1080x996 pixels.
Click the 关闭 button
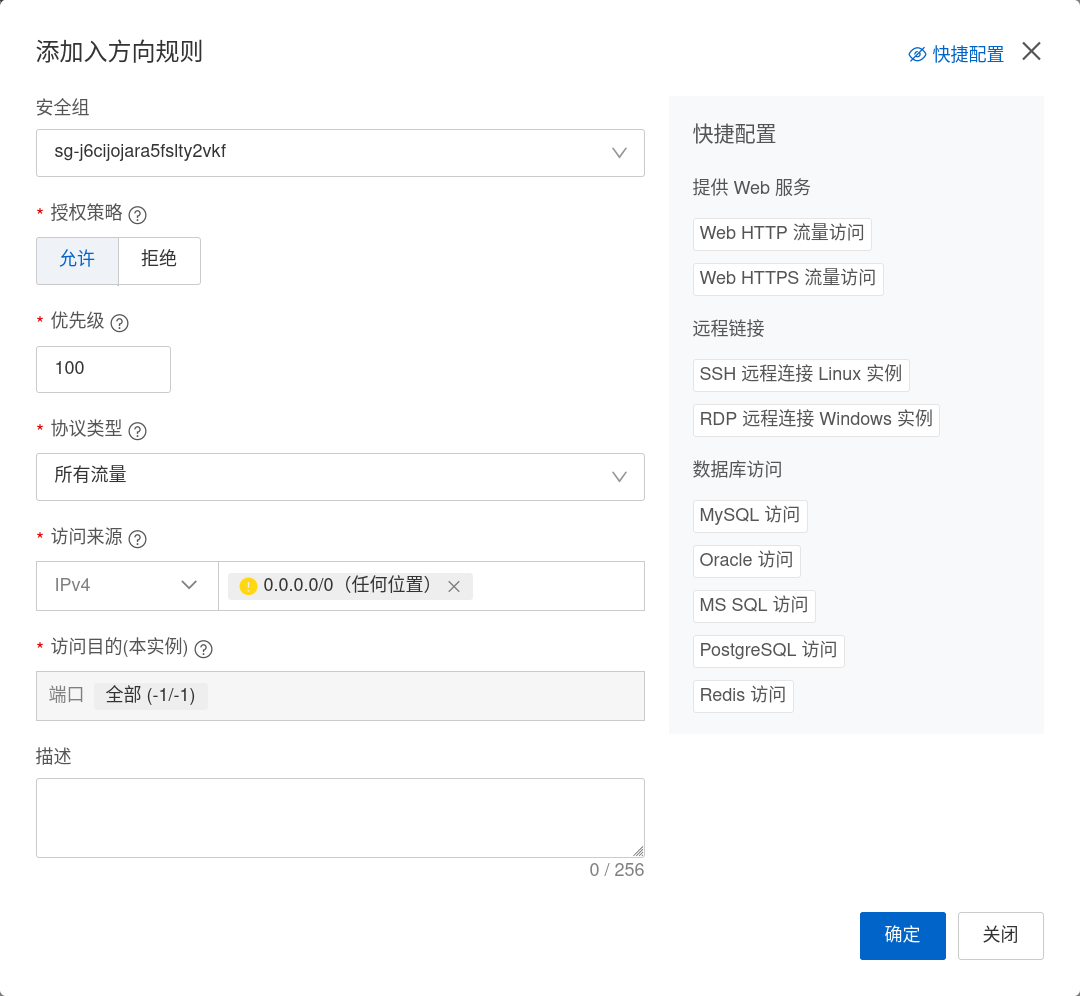[1000, 935]
